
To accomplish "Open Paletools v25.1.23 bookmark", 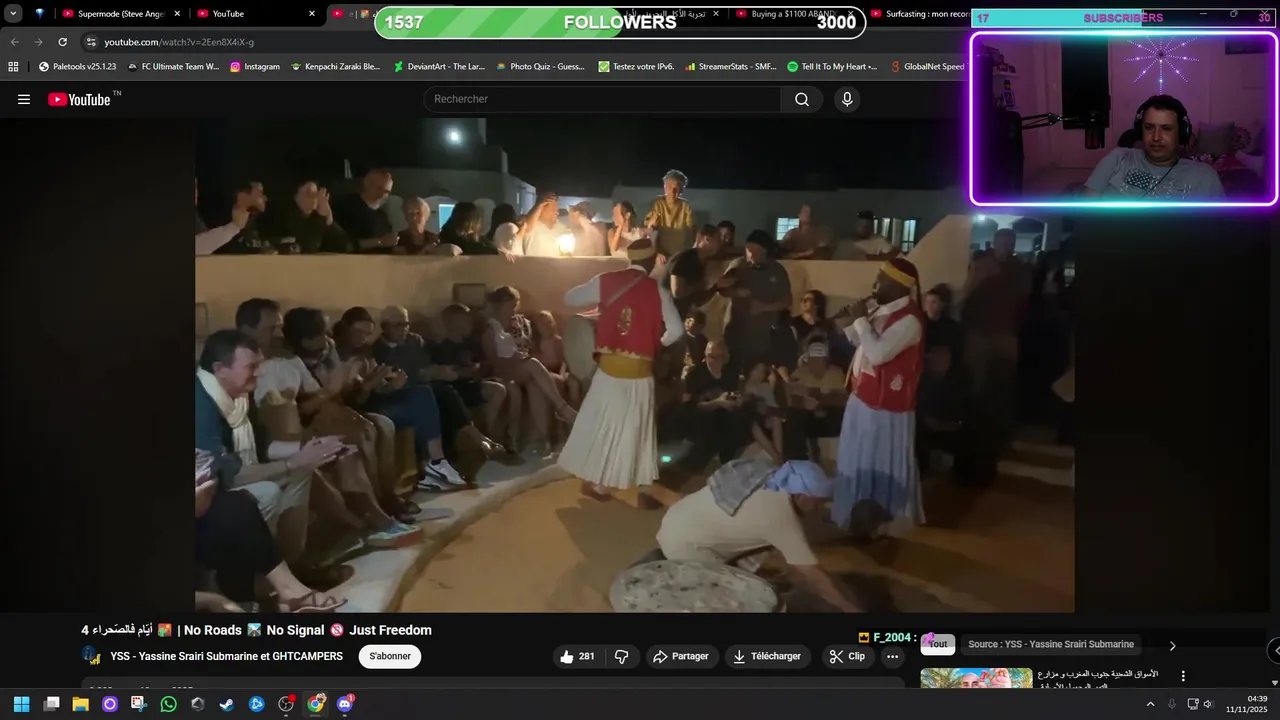I will click(x=77, y=66).
